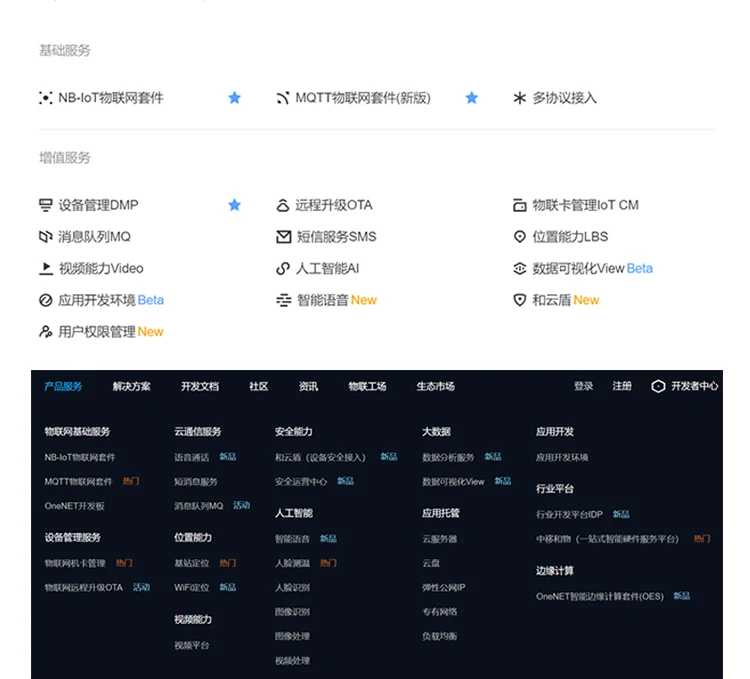Image resolution: width=750 pixels, height=679 pixels.
Task: Click the 开发者中心 hexagon icon
Action: (x=658, y=386)
